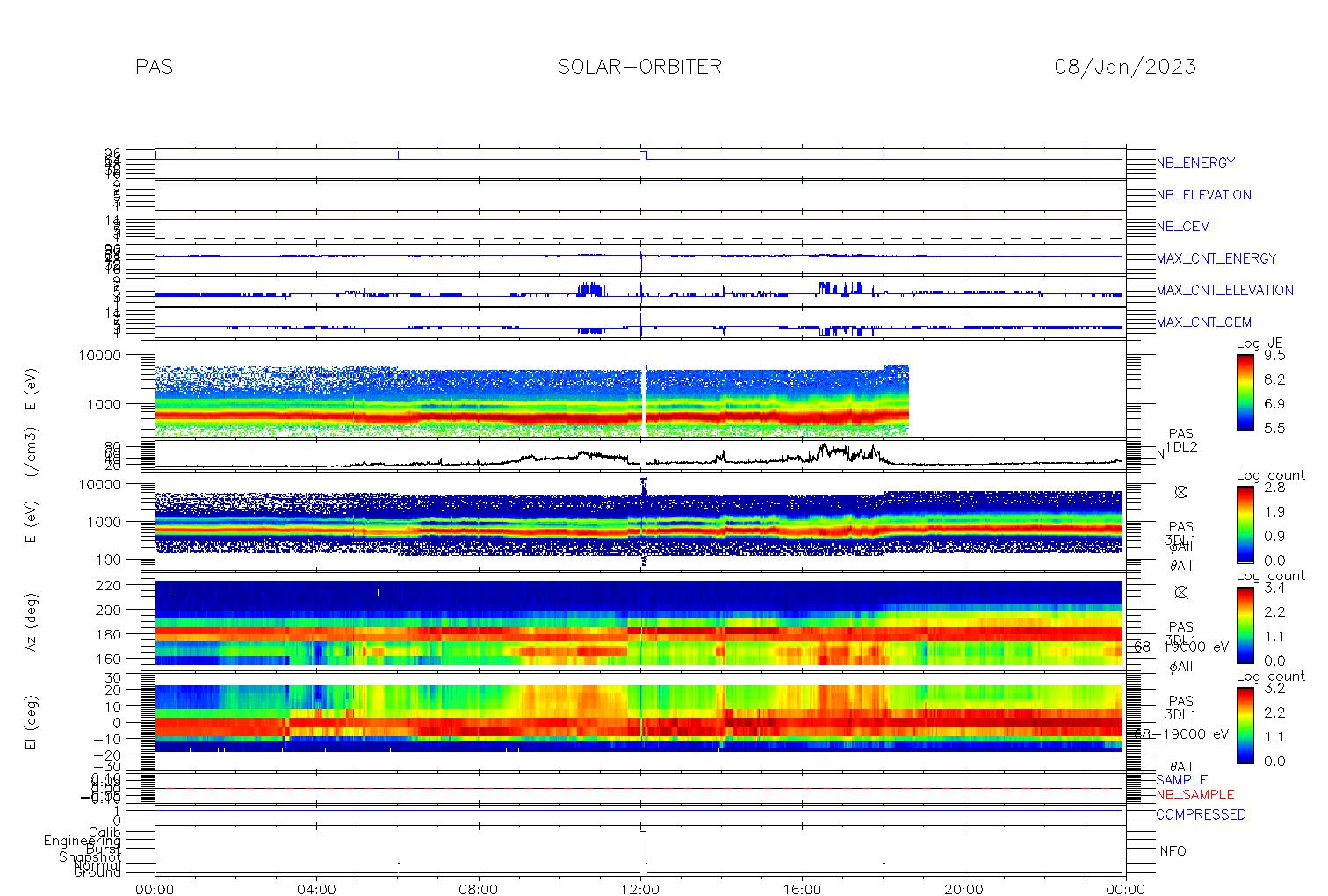Click the 5.5 color scale value

(1274, 428)
